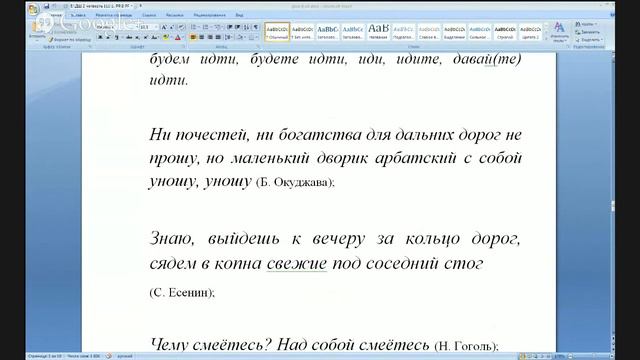Apply the Обычный style
This screenshot has height=360, width=640.
277,32
